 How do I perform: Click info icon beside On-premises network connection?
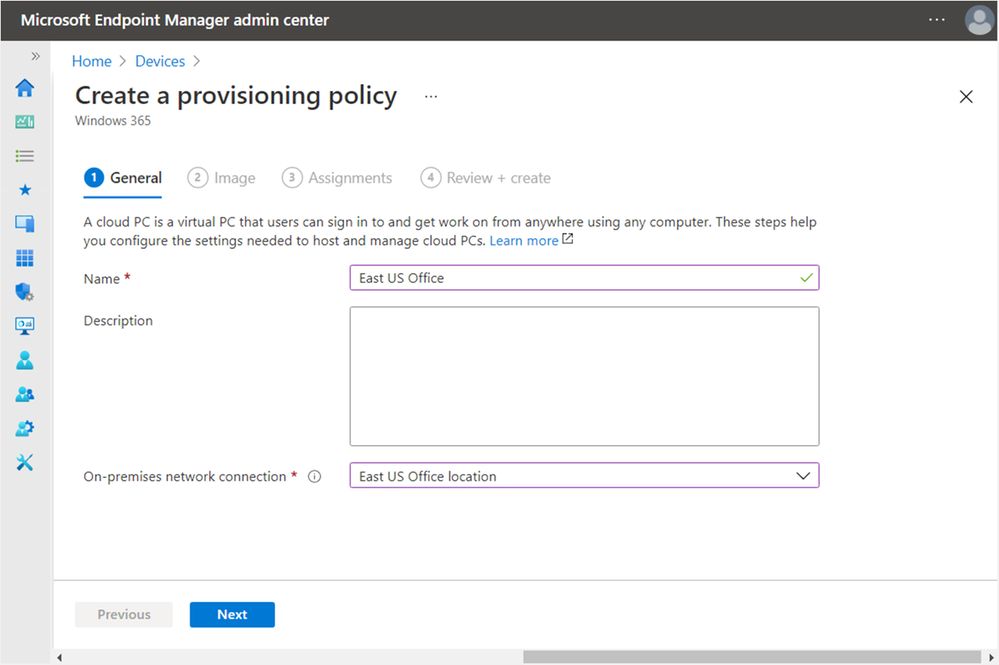click(x=315, y=477)
